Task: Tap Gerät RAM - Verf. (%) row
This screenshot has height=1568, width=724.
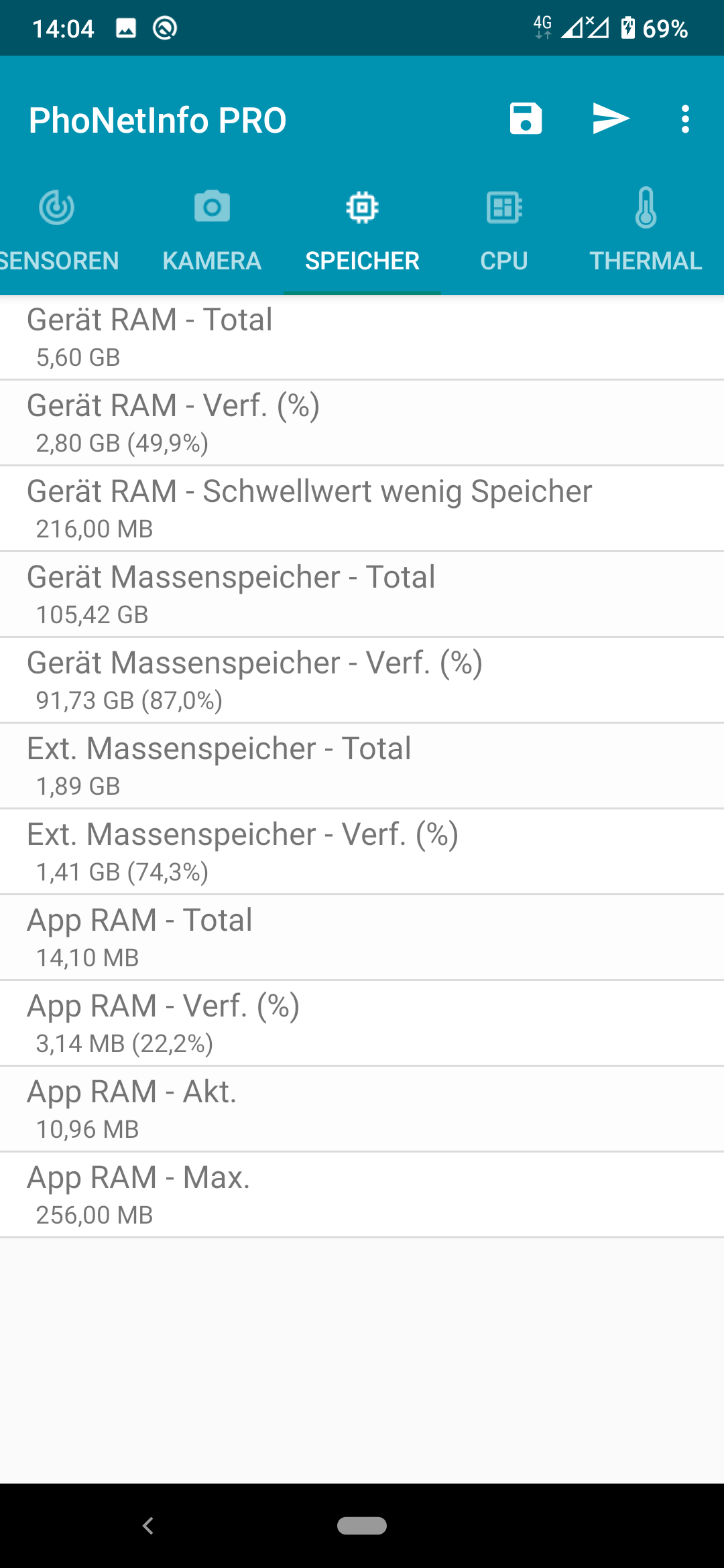Action: click(362, 423)
